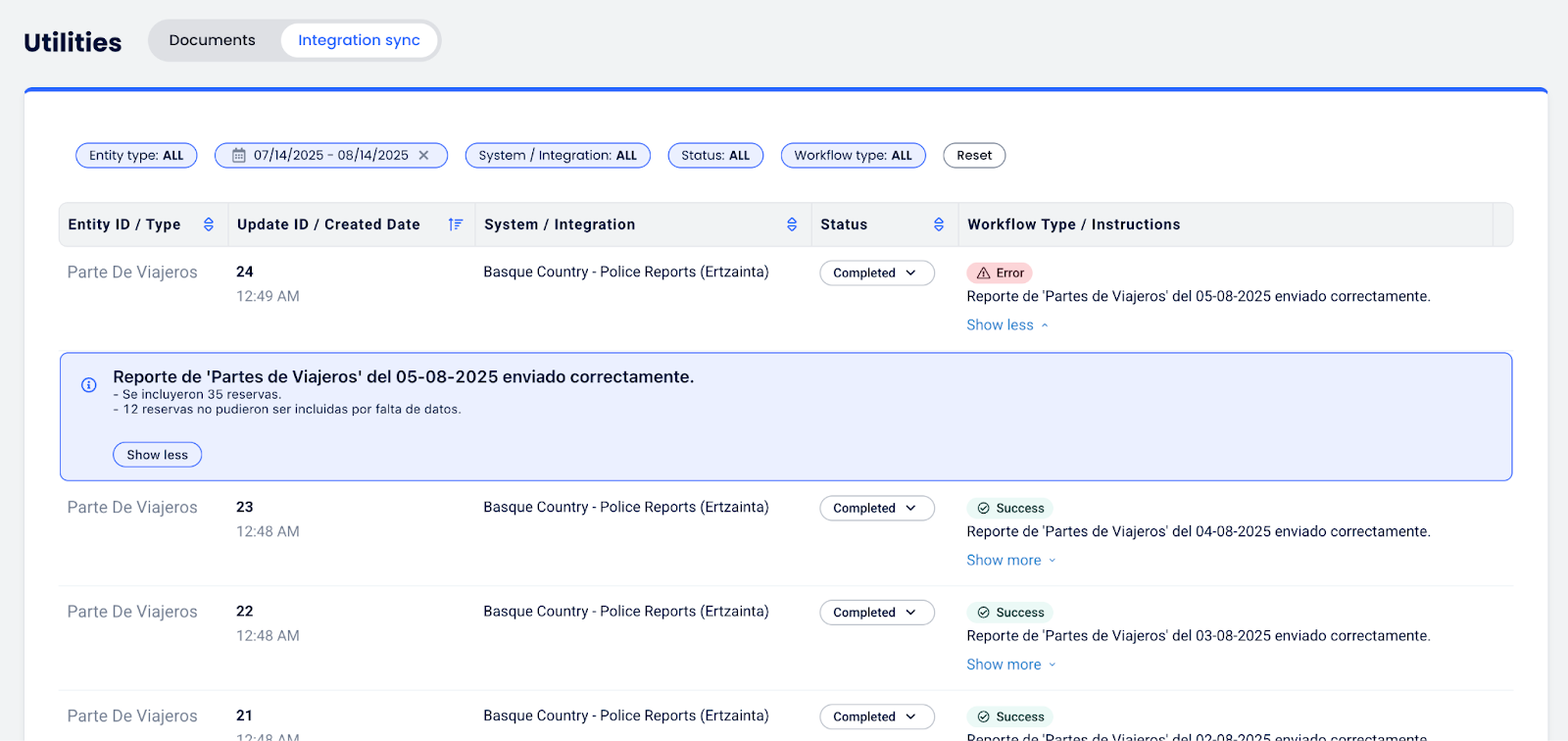1568x741 pixels.
Task: Clear the date range filter X
Action: (x=423, y=155)
